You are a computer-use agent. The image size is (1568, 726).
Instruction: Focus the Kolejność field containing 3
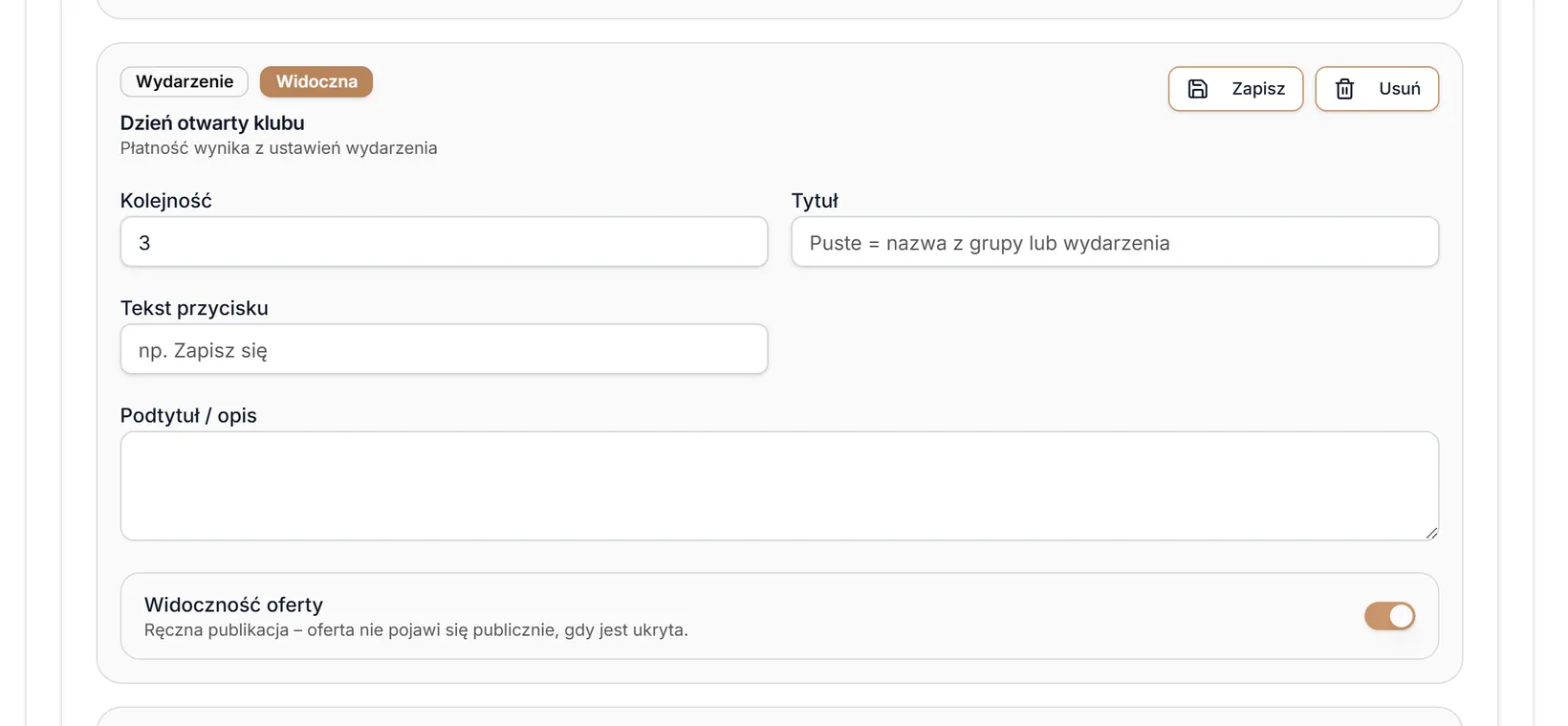point(444,242)
